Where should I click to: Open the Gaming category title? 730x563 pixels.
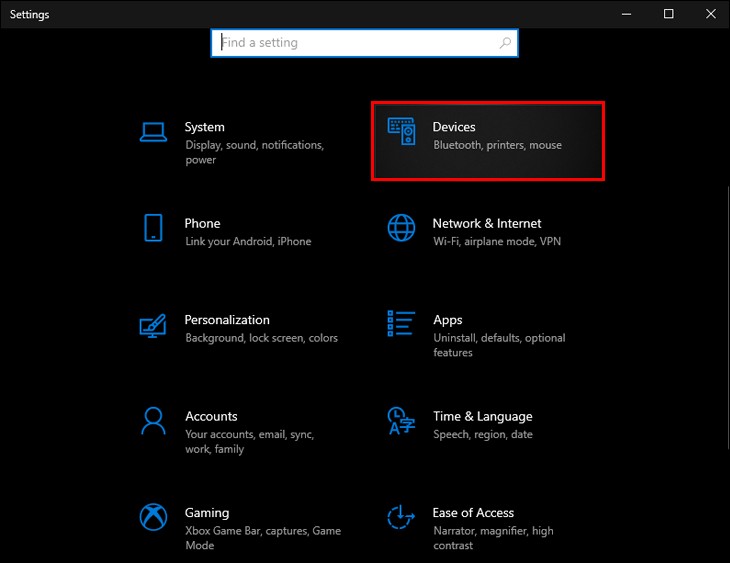[x=207, y=513]
